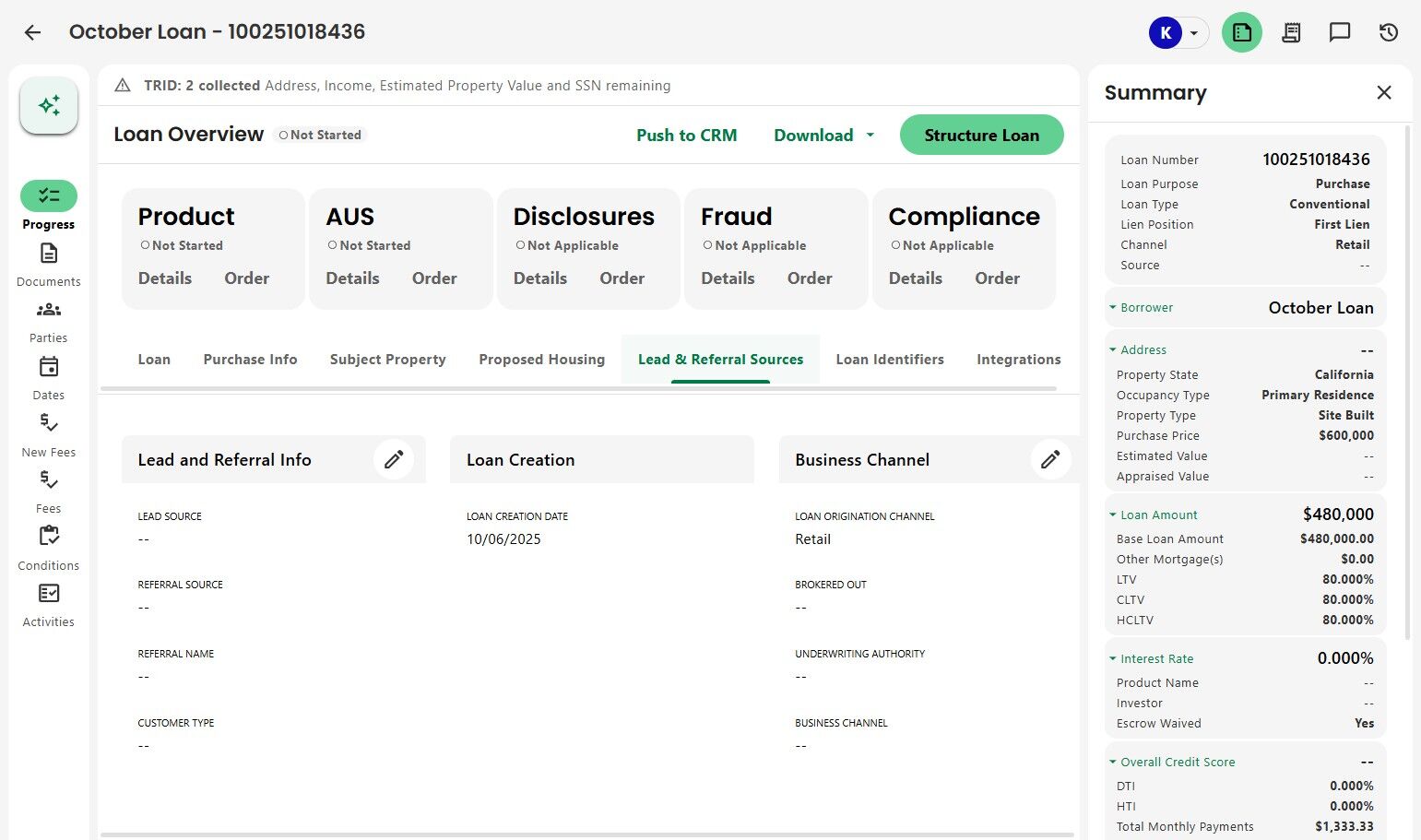Click the Escrow Waived value Yes
1421x840 pixels.
[x=1365, y=724]
